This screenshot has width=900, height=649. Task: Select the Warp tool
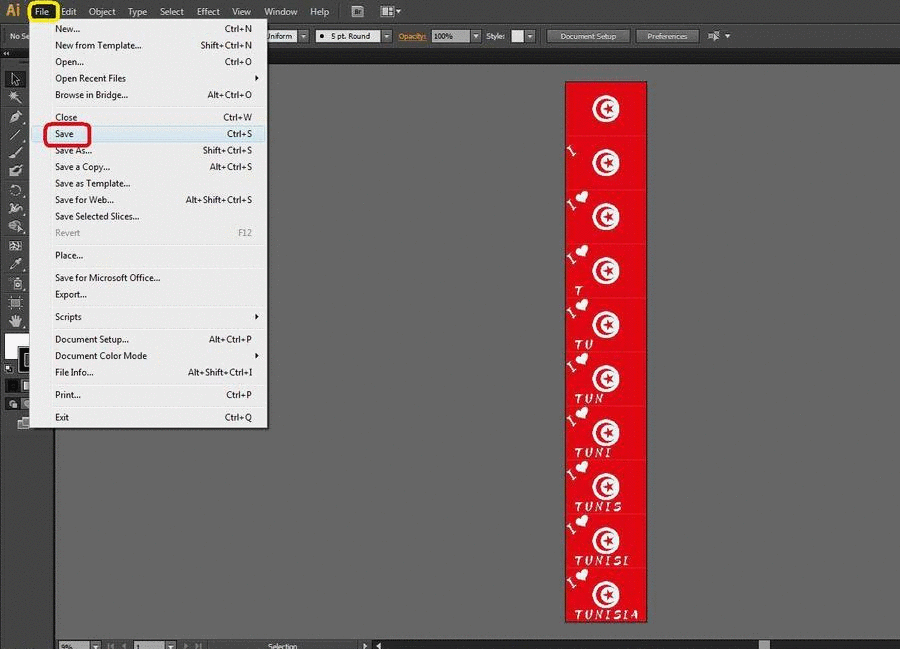click(15, 208)
